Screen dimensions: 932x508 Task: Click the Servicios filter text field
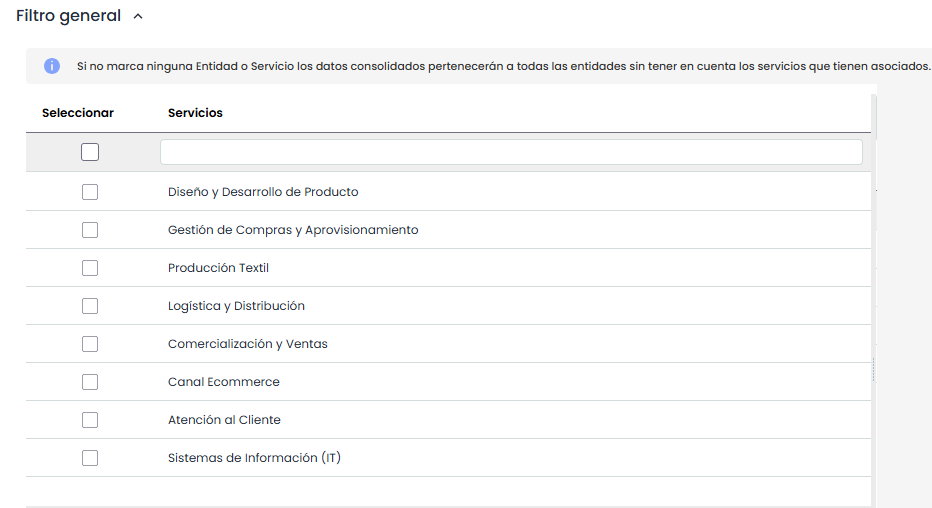coord(510,152)
